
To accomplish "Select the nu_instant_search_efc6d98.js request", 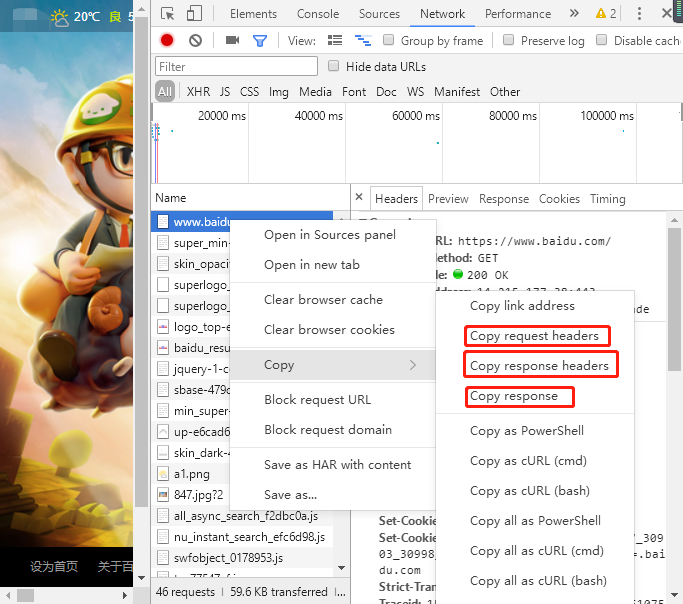I will point(242,537).
